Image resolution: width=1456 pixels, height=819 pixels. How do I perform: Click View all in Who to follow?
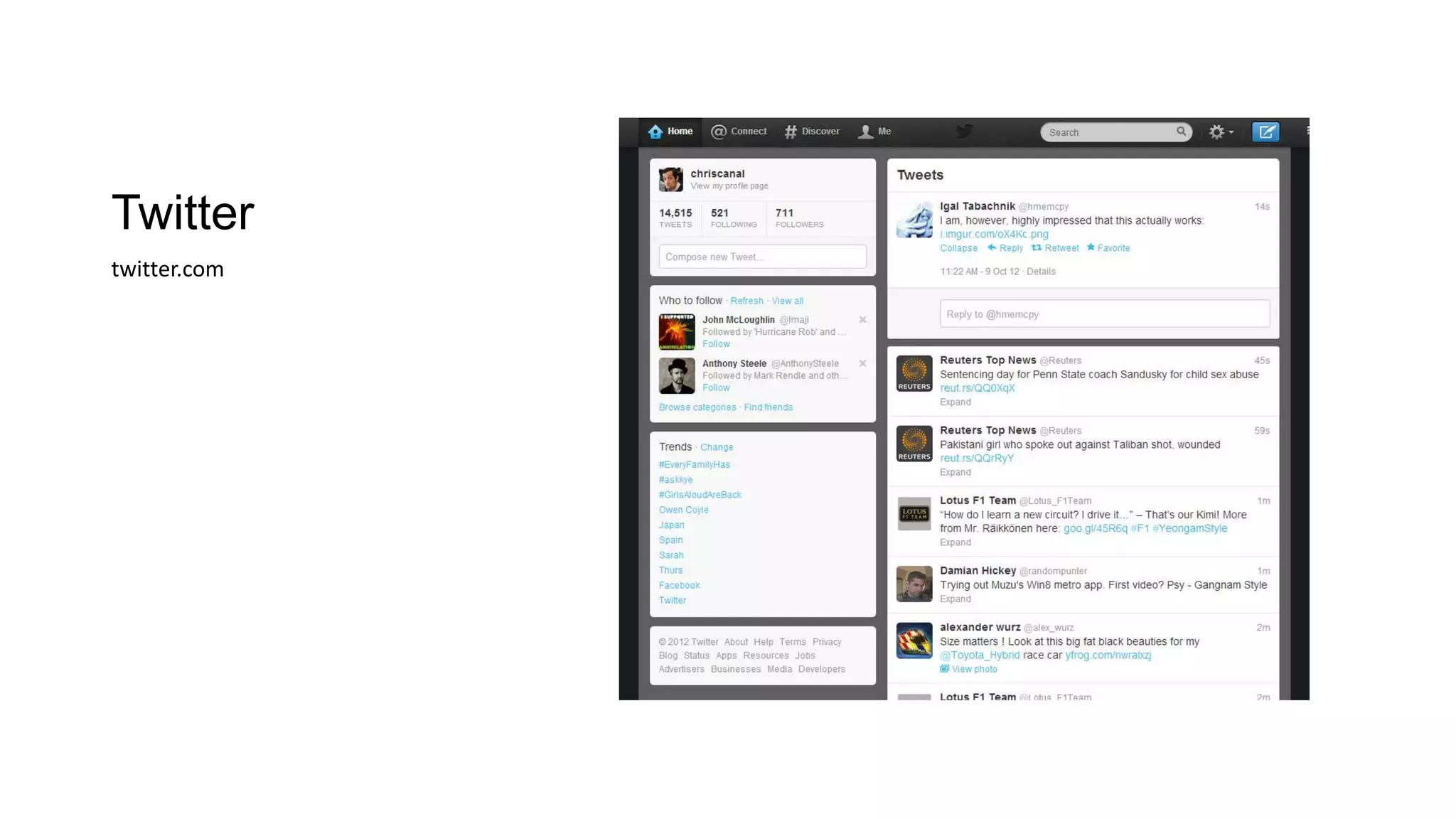pyautogui.click(x=788, y=301)
